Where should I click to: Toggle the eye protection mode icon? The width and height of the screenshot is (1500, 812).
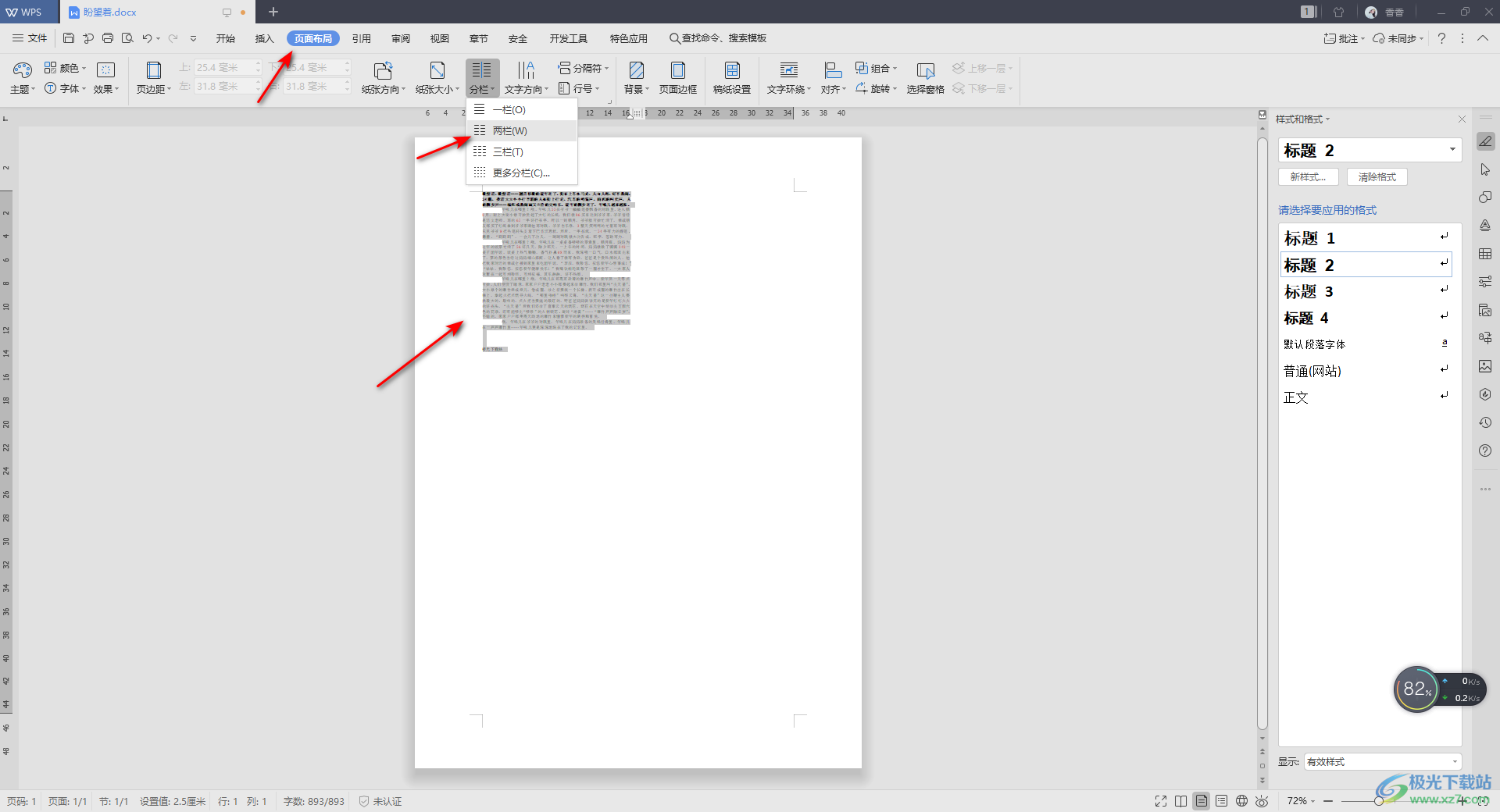(x=1262, y=801)
